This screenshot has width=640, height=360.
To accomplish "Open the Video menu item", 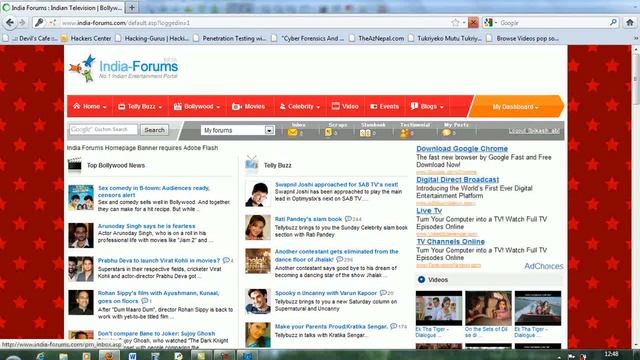I will point(345,107).
